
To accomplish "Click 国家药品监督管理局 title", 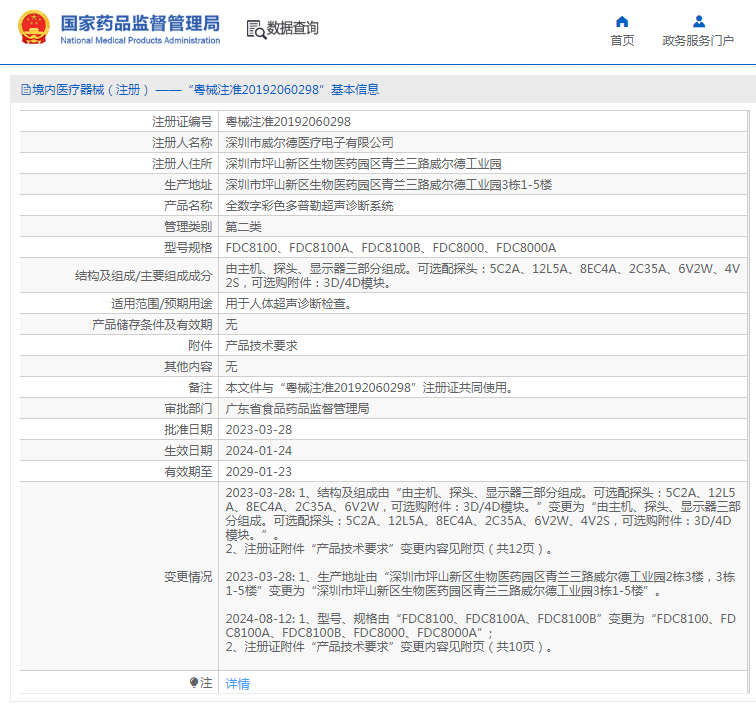I will (x=140, y=23).
